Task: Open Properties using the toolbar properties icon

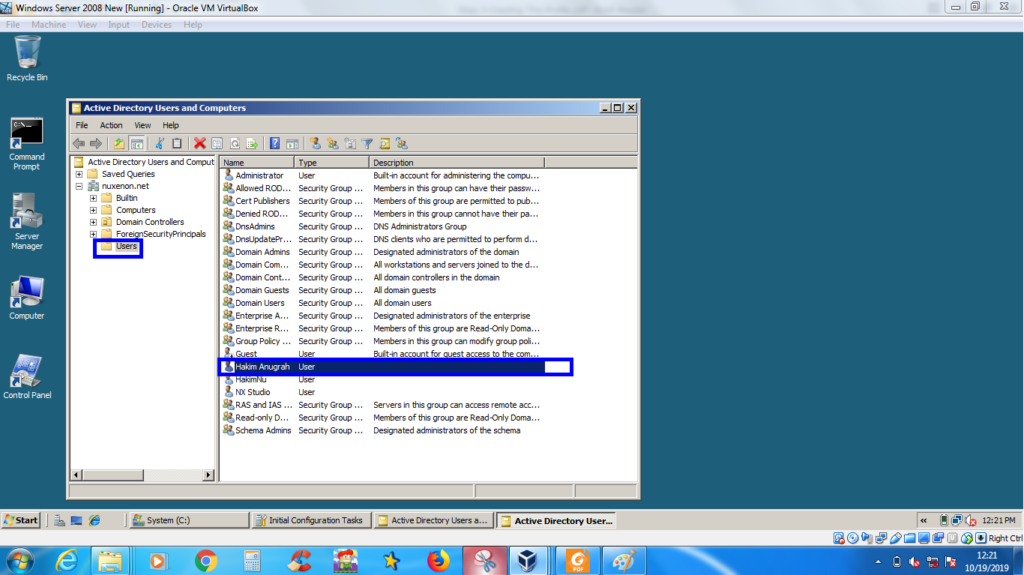Action: click(x=217, y=143)
